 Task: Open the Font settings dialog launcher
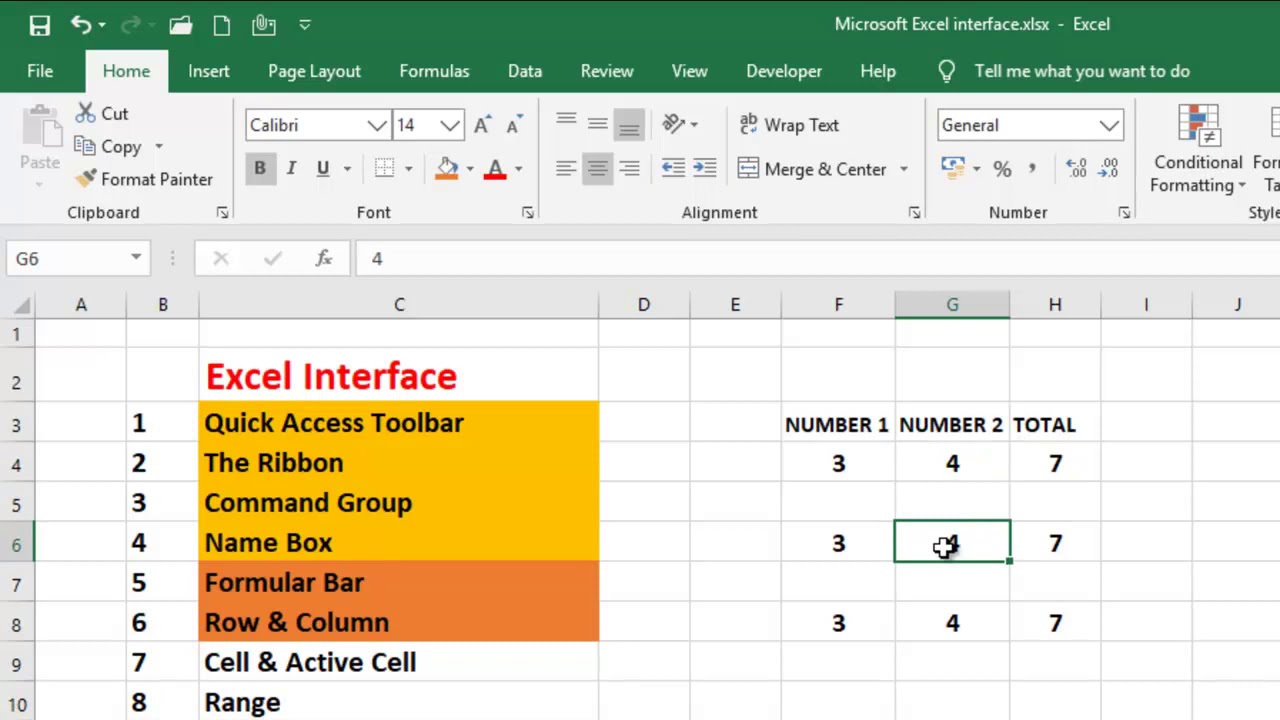click(527, 213)
